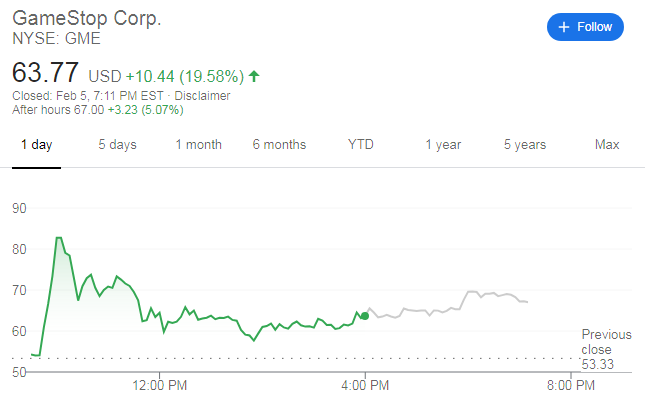Image resolution: width=645 pixels, height=408 pixels.
Task: Open the 5 years tab
Action: point(525,145)
